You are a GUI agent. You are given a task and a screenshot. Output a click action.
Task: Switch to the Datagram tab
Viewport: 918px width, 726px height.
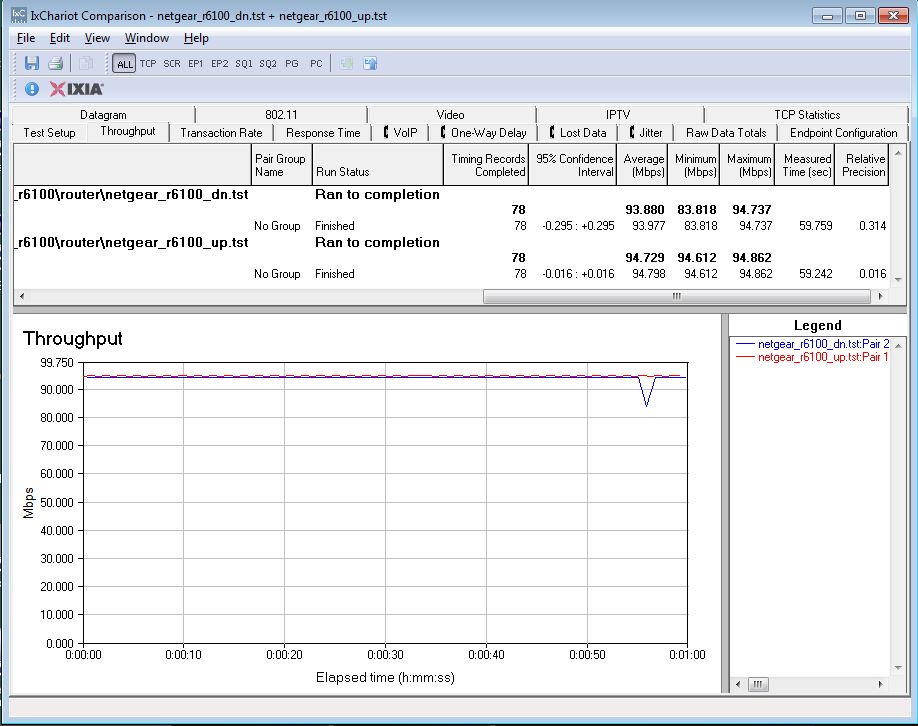[103, 115]
